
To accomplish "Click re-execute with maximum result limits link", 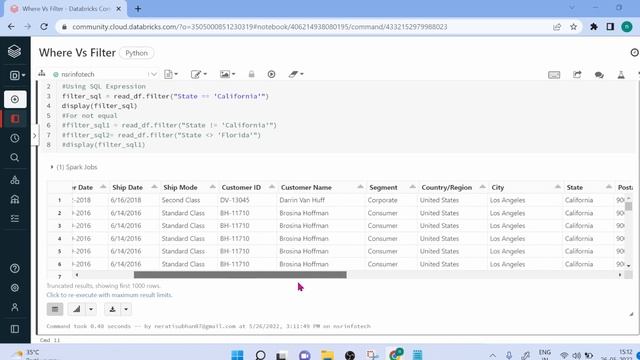I will coord(109,295).
